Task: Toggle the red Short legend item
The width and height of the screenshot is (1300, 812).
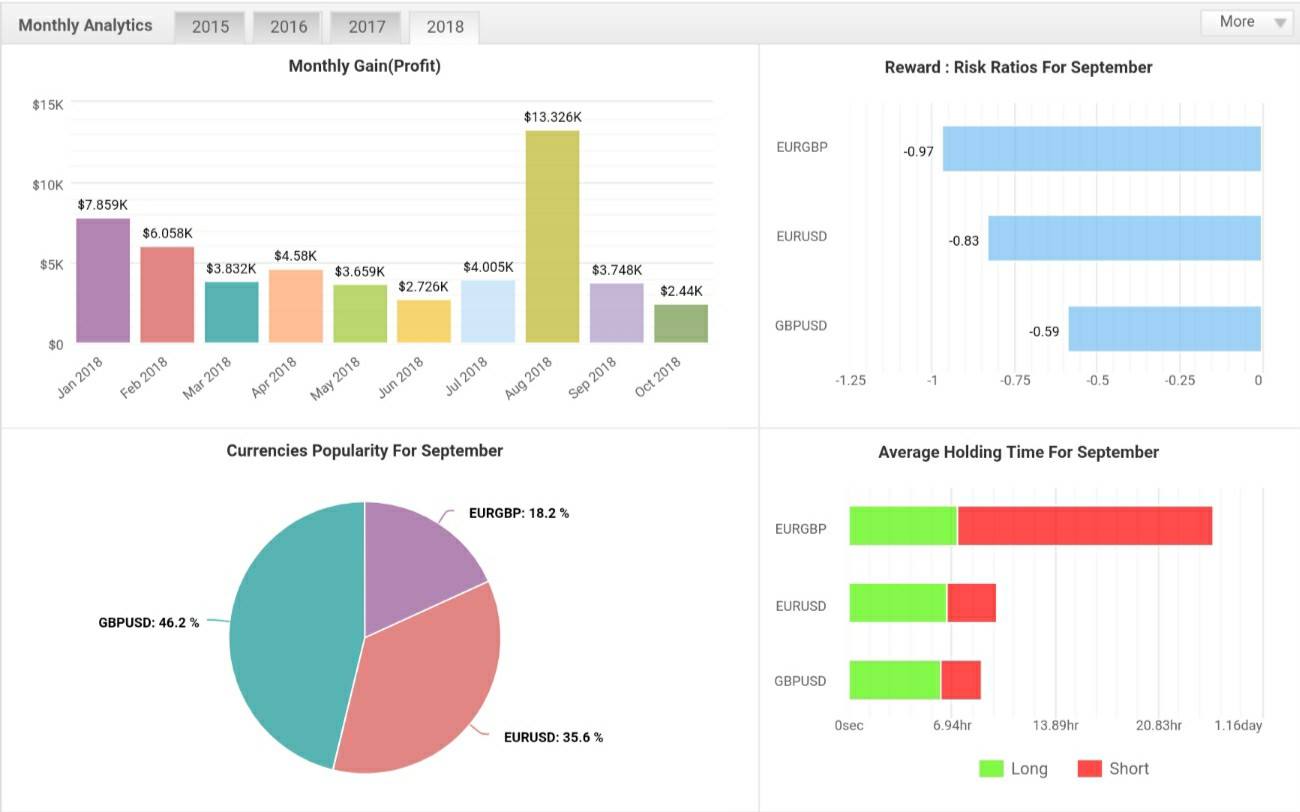Action: click(x=1113, y=768)
